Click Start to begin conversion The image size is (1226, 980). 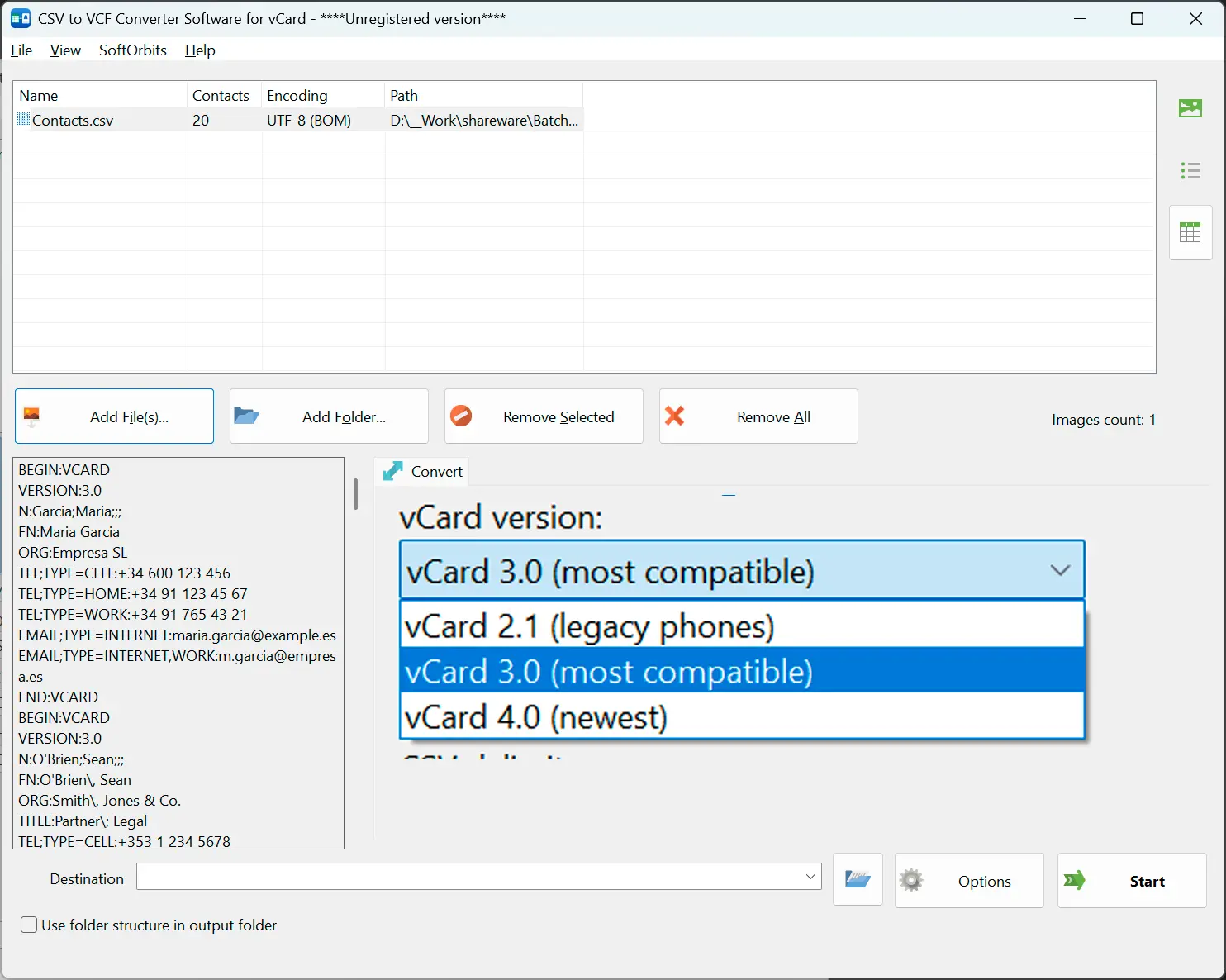tap(1132, 881)
